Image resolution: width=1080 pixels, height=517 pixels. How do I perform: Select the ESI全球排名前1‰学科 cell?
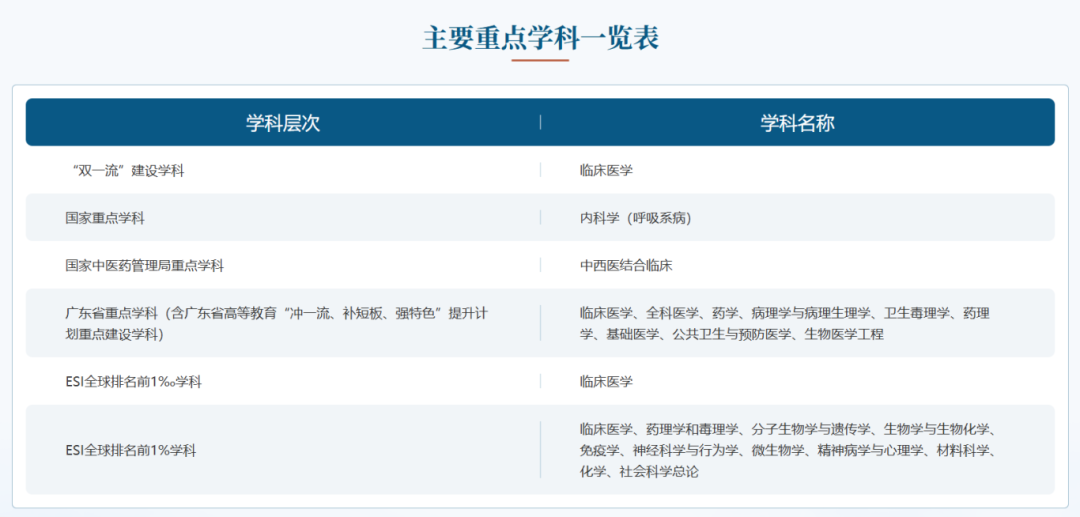pyautogui.click(x=133, y=382)
